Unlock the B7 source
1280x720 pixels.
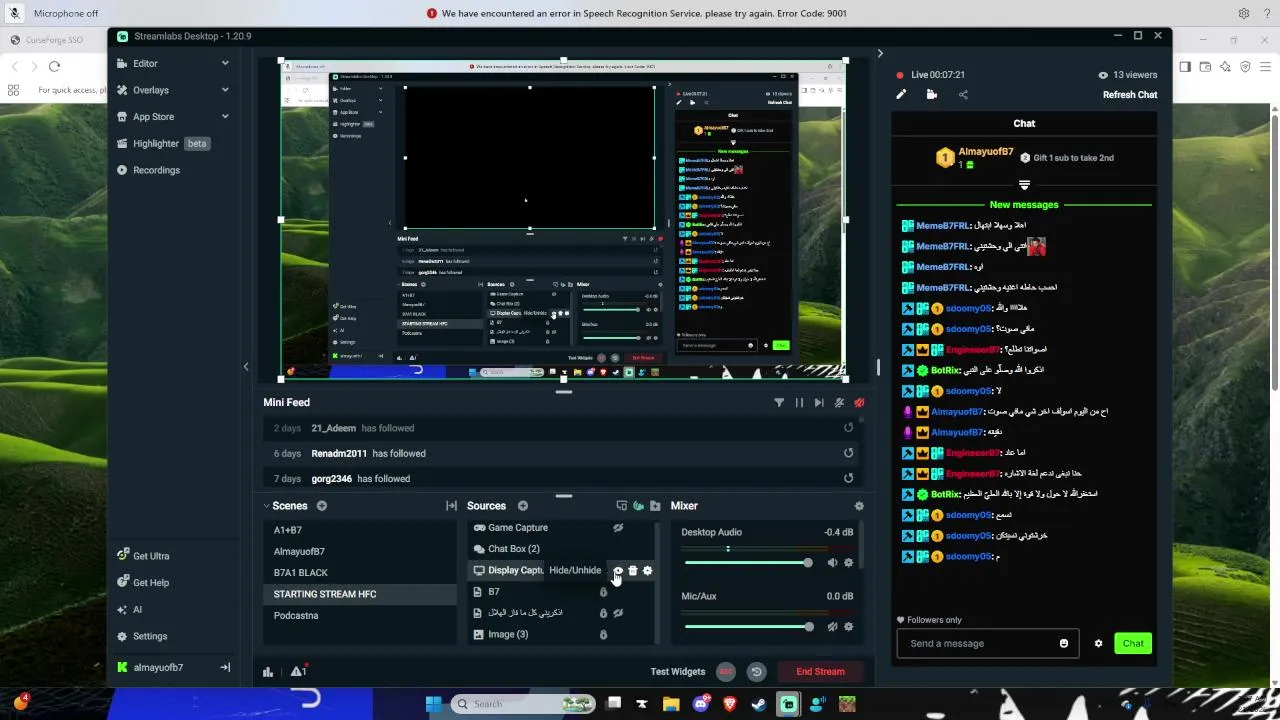(x=603, y=592)
